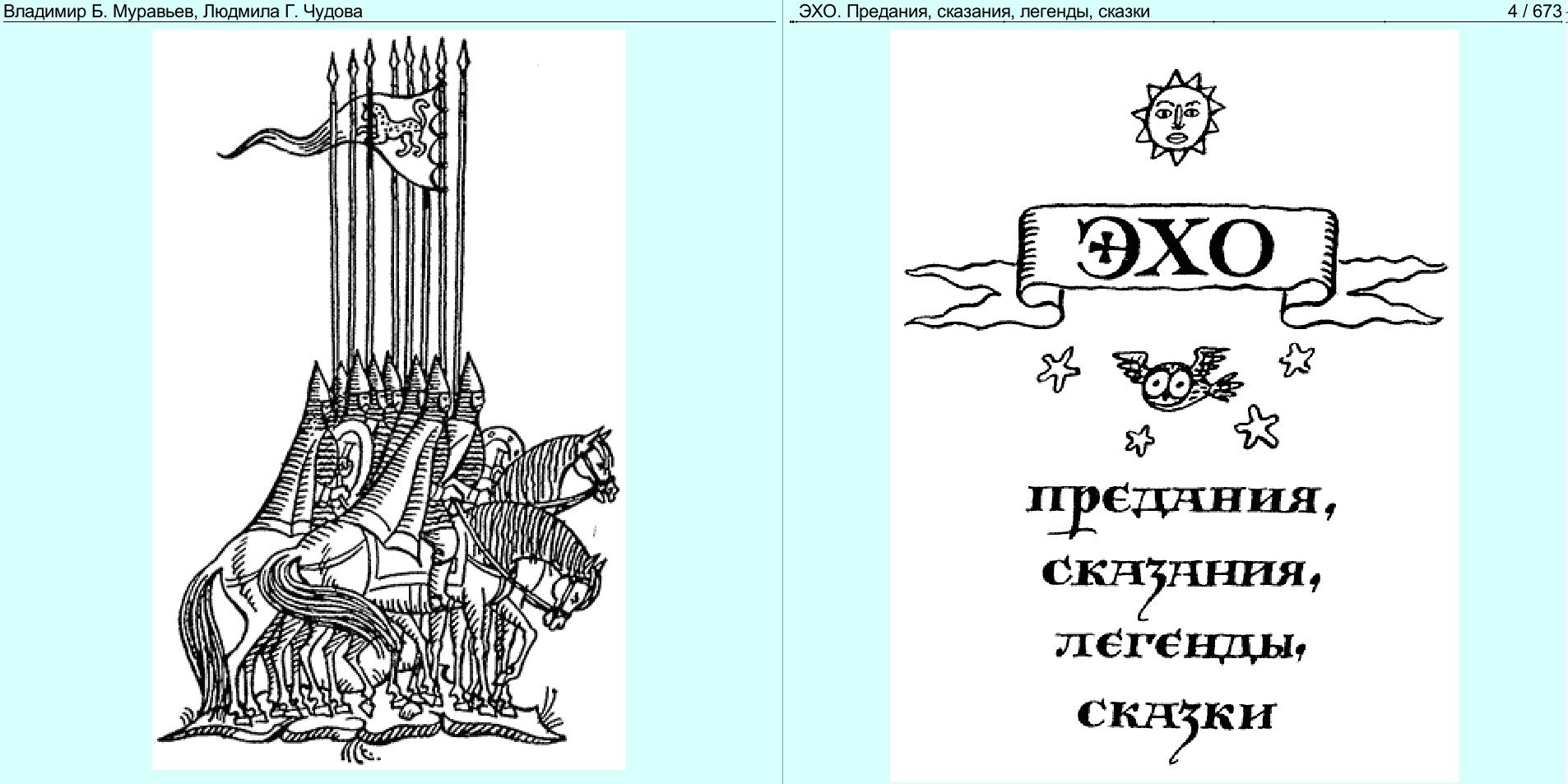Click the book title header ЭХО. Предания, сказания

point(903,12)
